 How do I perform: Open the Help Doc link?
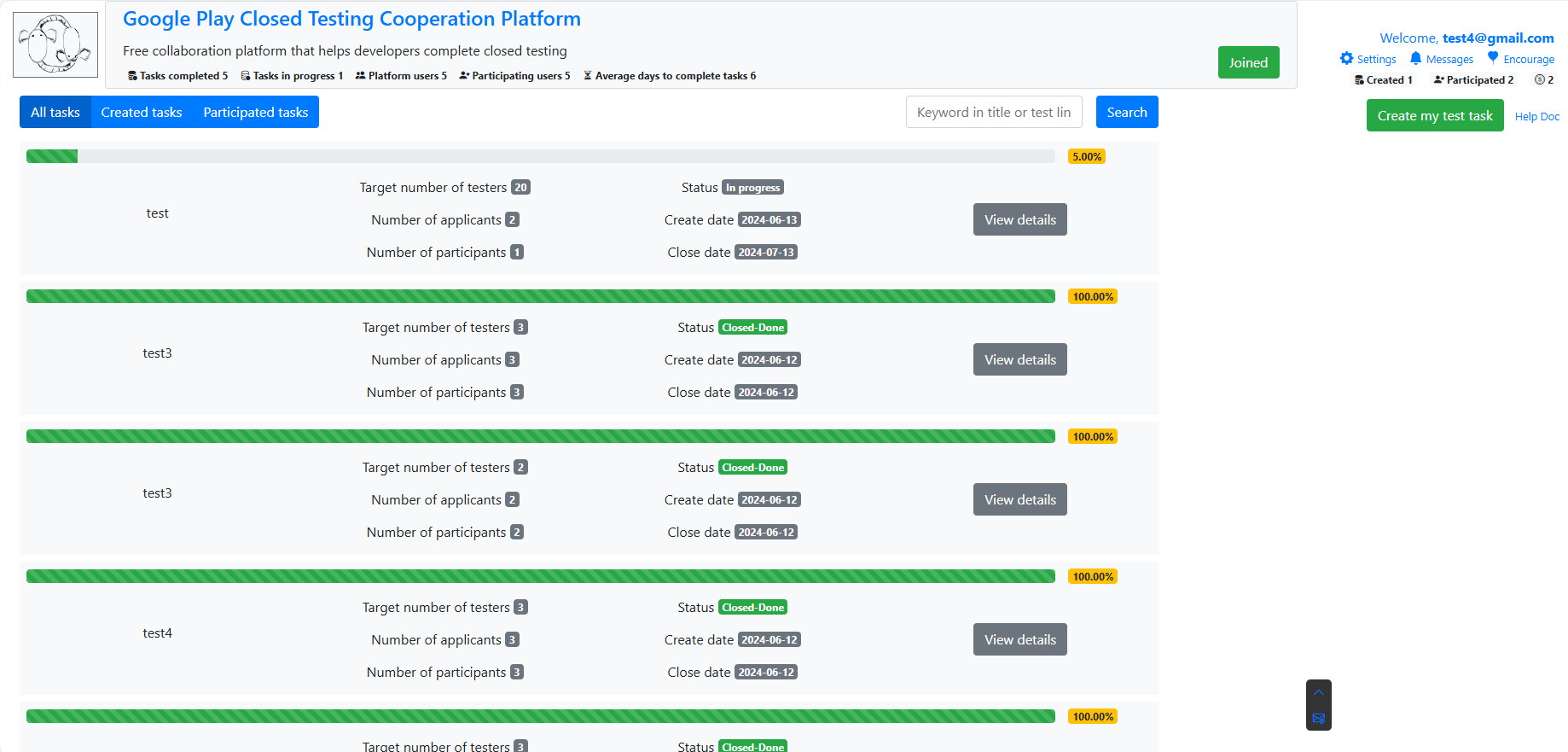pyautogui.click(x=1537, y=117)
